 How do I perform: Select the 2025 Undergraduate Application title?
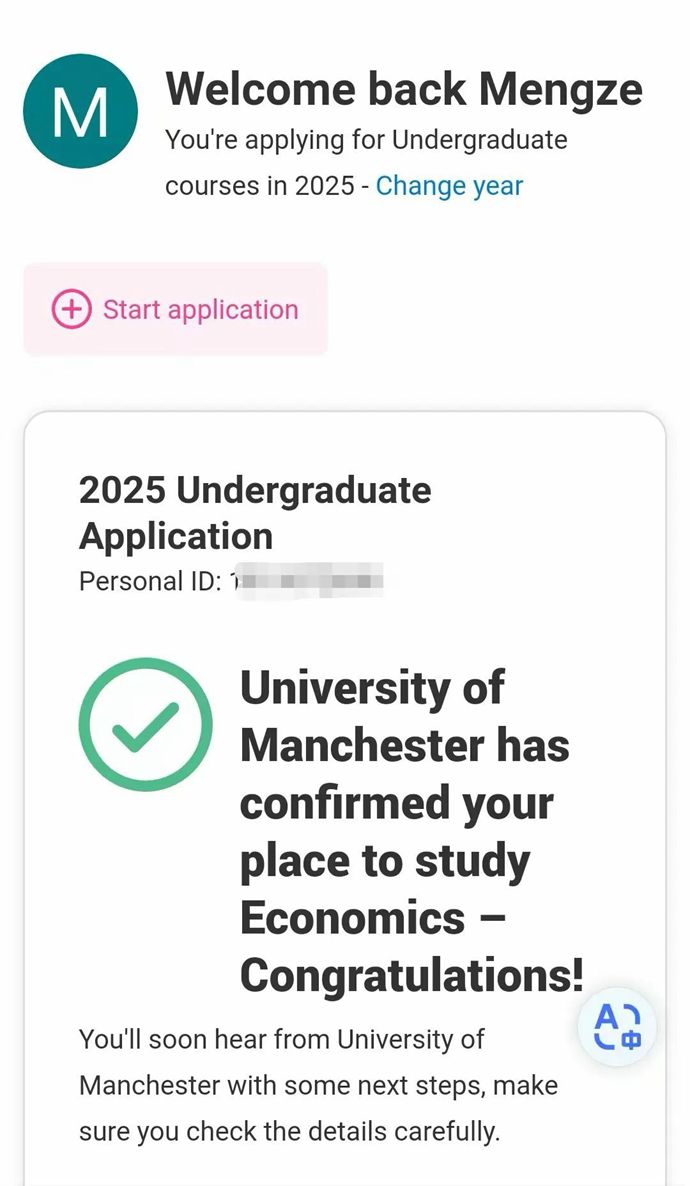[x=255, y=512]
